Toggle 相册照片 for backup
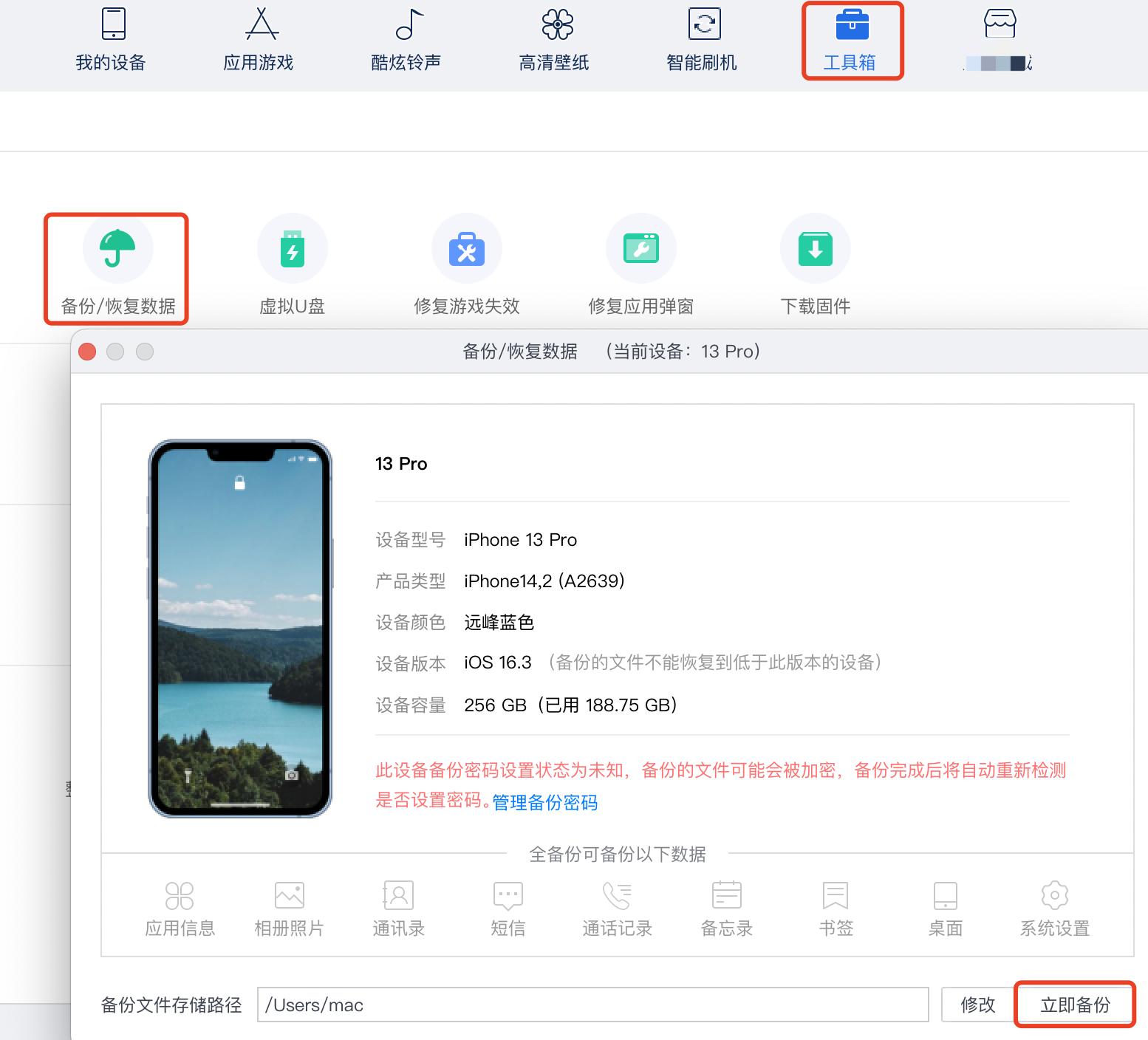 [x=288, y=907]
